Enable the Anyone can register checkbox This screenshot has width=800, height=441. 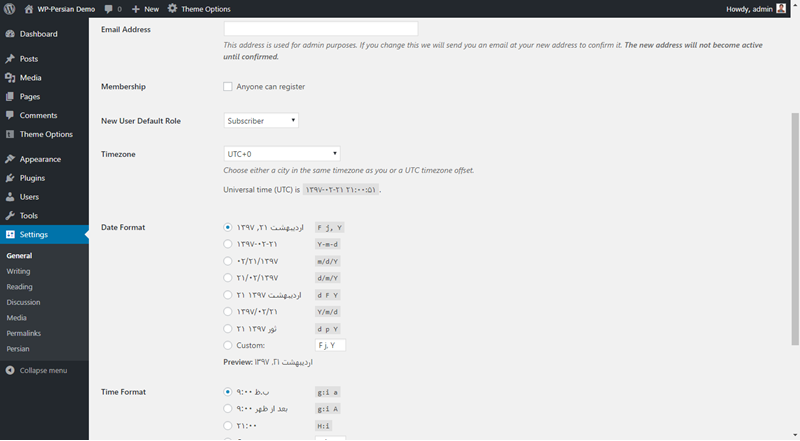[x=228, y=87]
